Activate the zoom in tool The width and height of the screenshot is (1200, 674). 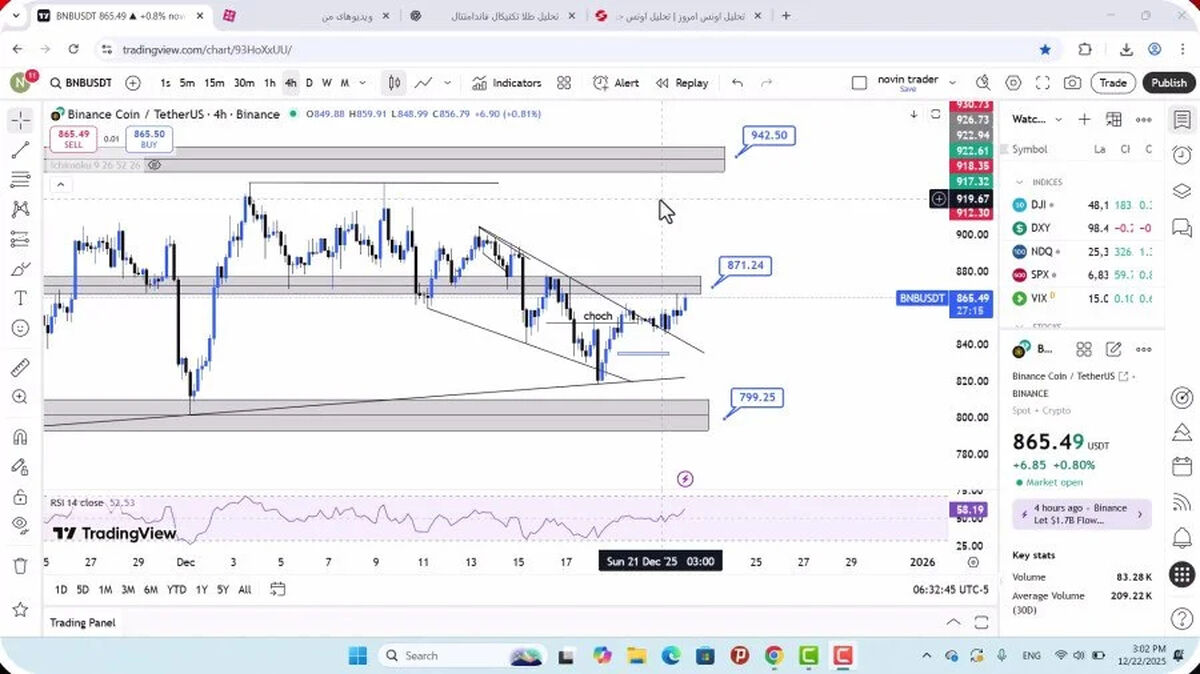20,397
